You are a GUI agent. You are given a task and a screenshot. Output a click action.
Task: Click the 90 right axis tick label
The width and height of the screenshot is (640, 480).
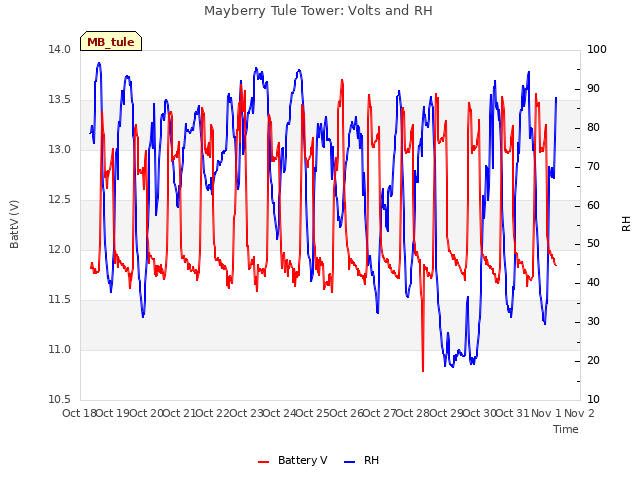(x=593, y=89)
